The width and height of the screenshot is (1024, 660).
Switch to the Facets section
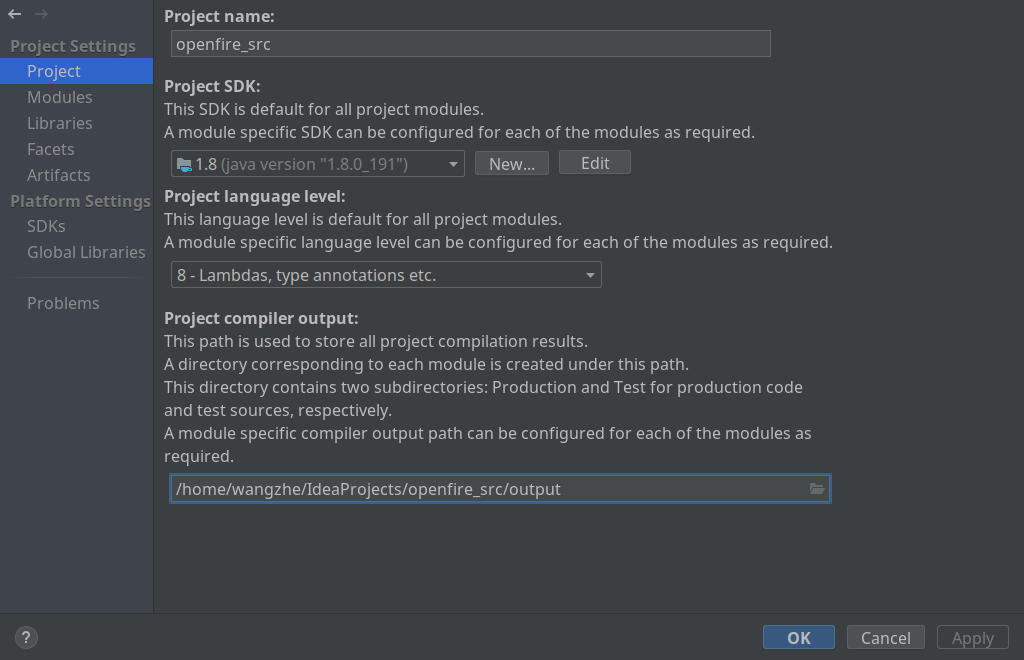(51, 149)
